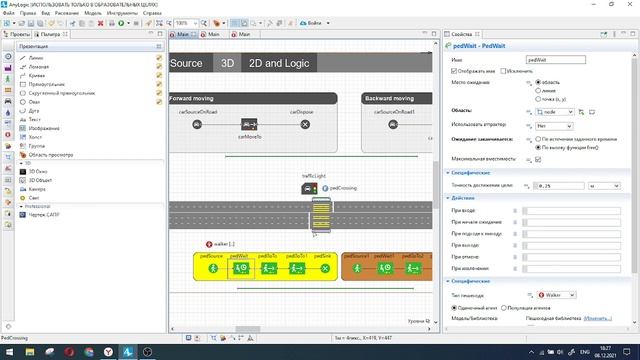Select the carMoveTo block on the canvas
The height and width of the screenshot is (360, 640).
pos(249,124)
